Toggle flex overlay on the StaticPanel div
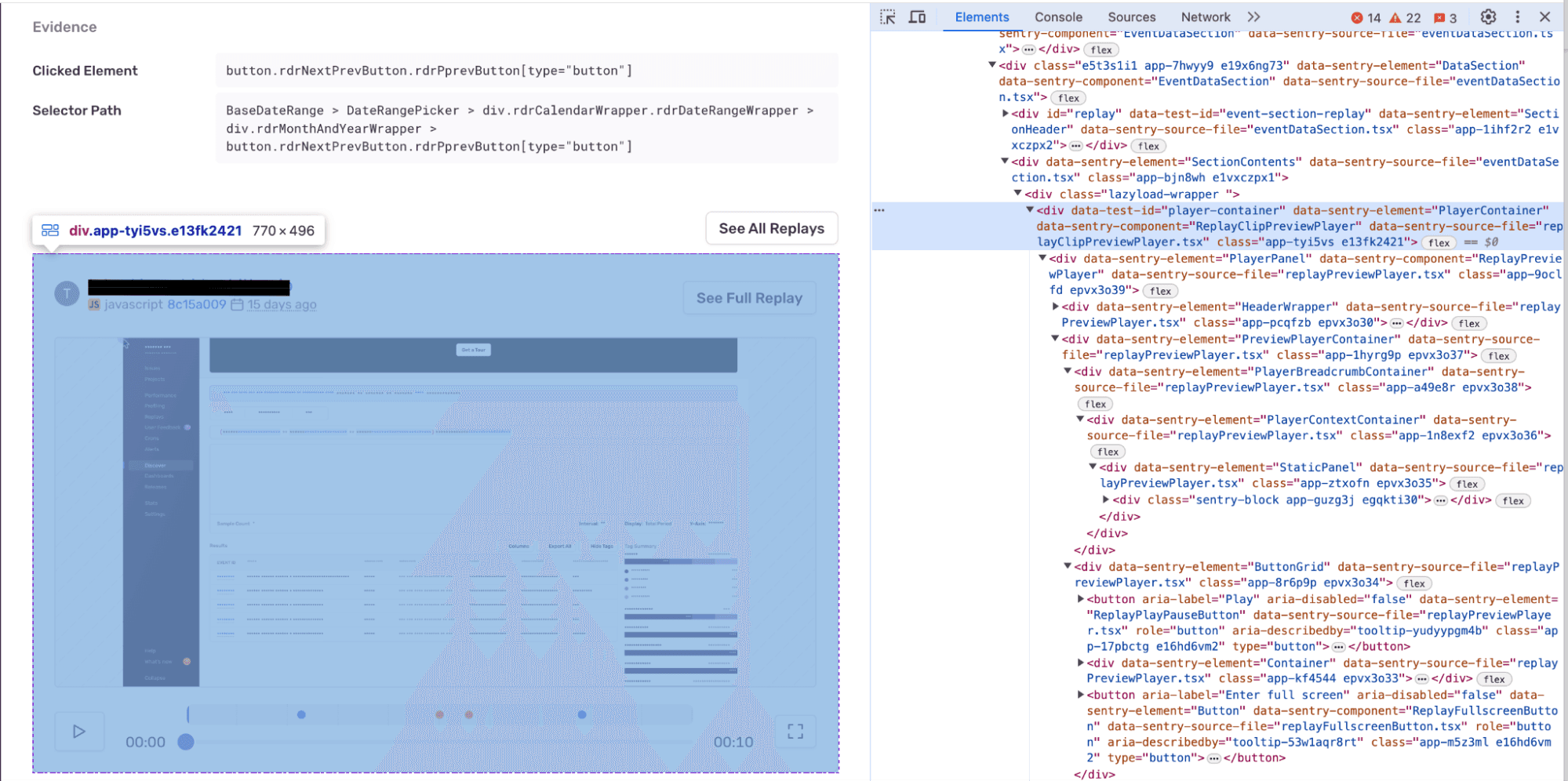This screenshot has width=1568, height=781. click(x=1468, y=484)
